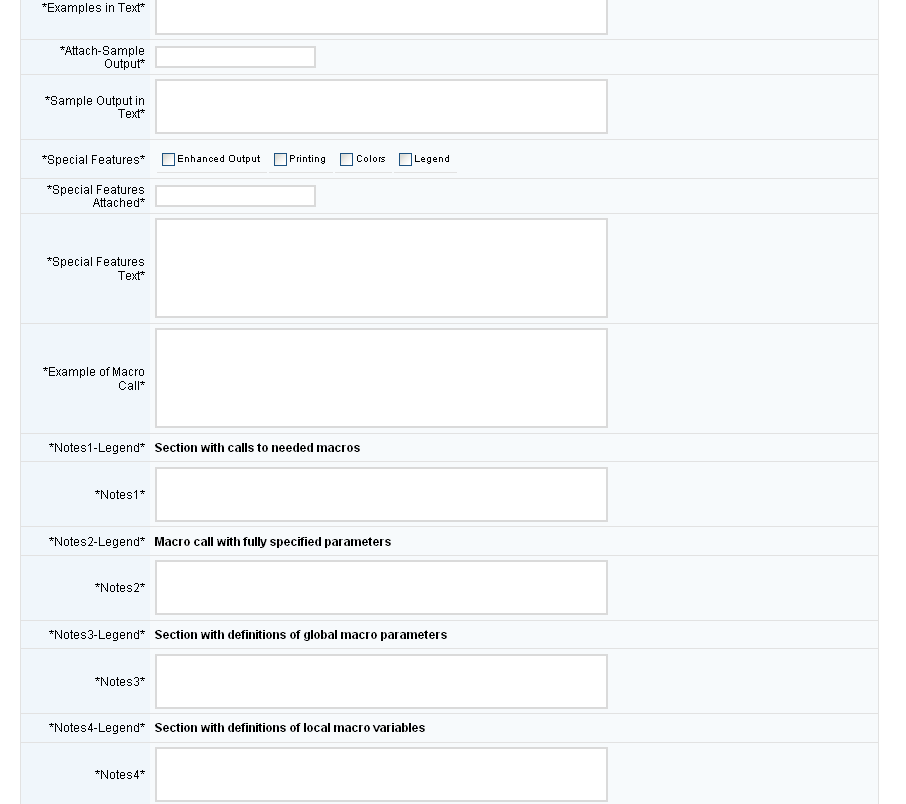Click the Enhanced Output label text
Image resolution: width=906 pixels, height=804 pixels.
coord(218,159)
